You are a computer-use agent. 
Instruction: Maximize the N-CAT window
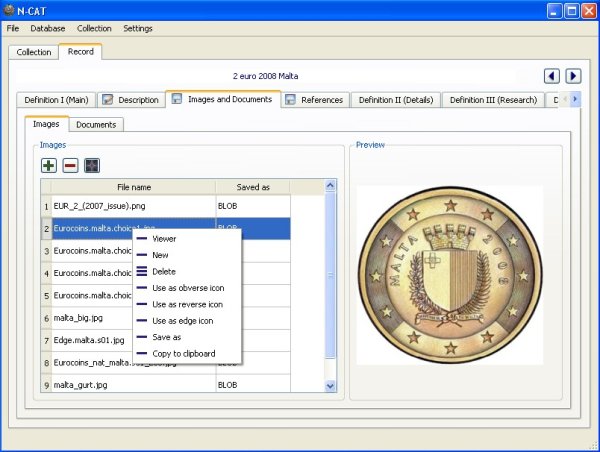[572, 11]
